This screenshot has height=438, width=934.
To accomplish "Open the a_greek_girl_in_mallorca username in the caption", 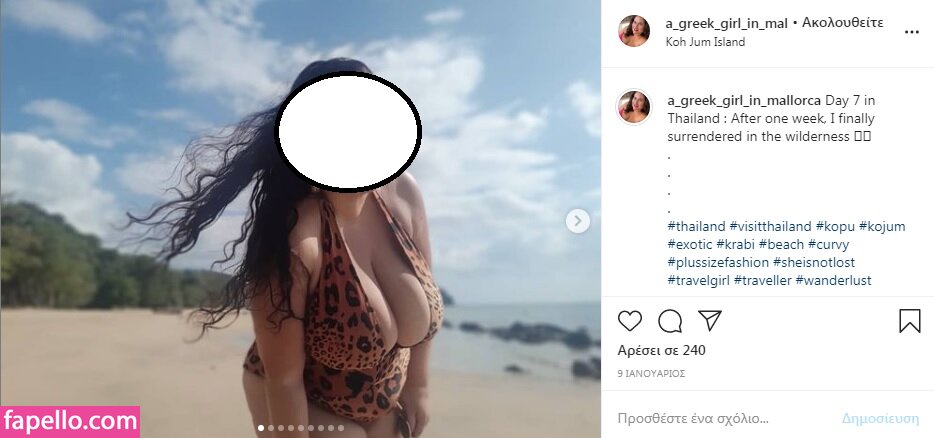I will point(744,100).
